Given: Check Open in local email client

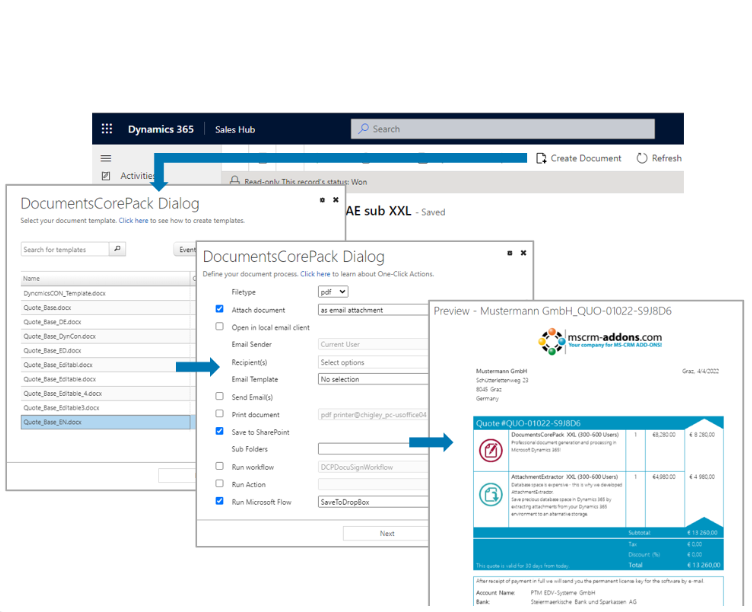Looking at the screenshot, I should coord(220,326).
